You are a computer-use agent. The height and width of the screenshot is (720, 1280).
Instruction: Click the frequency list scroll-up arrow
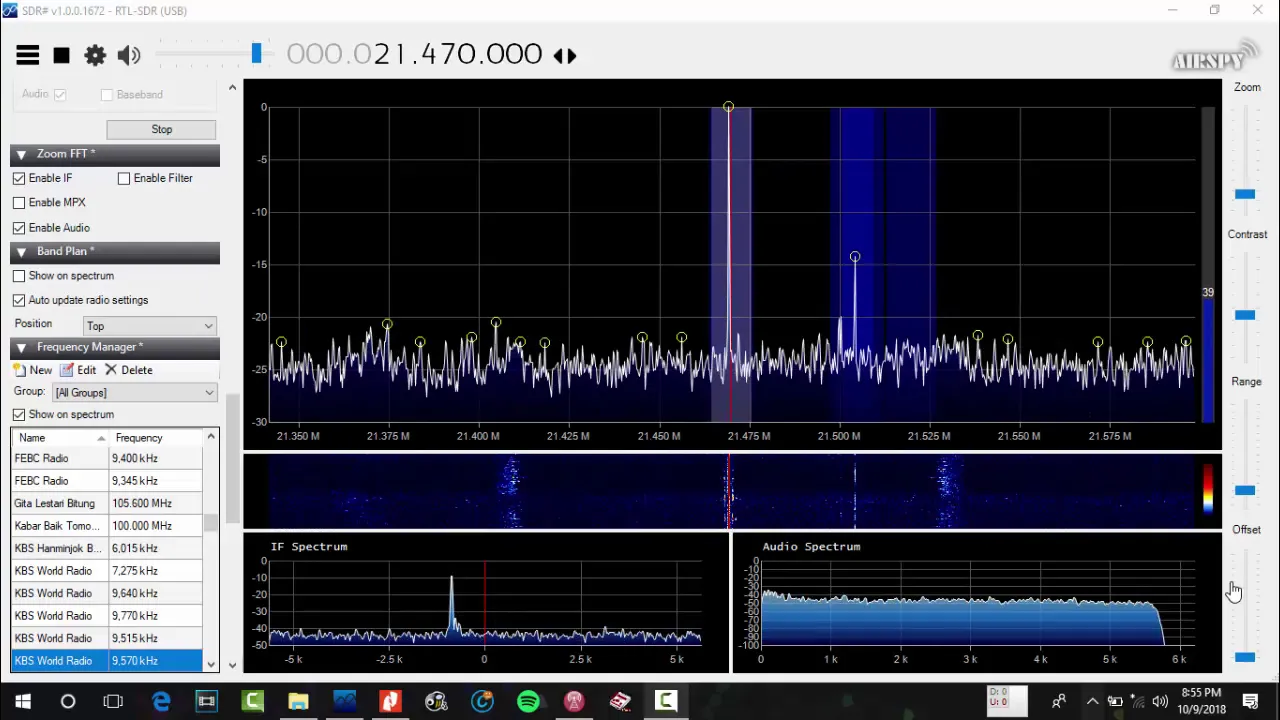coord(211,437)
